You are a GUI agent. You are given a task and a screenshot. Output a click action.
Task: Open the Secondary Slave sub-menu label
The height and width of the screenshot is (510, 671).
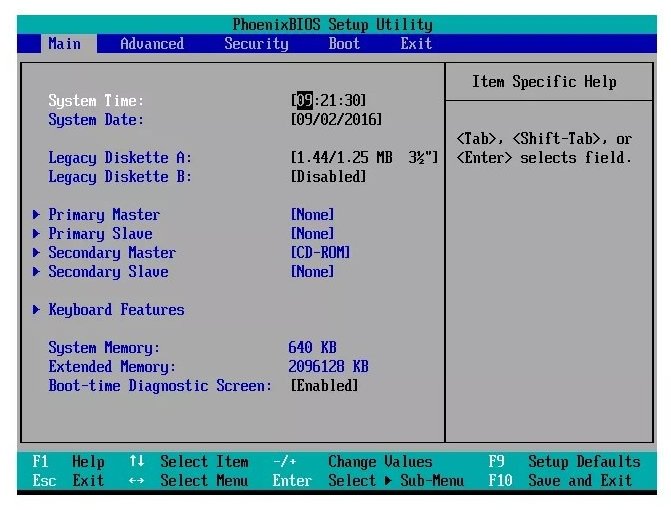[x=108, y=272]
